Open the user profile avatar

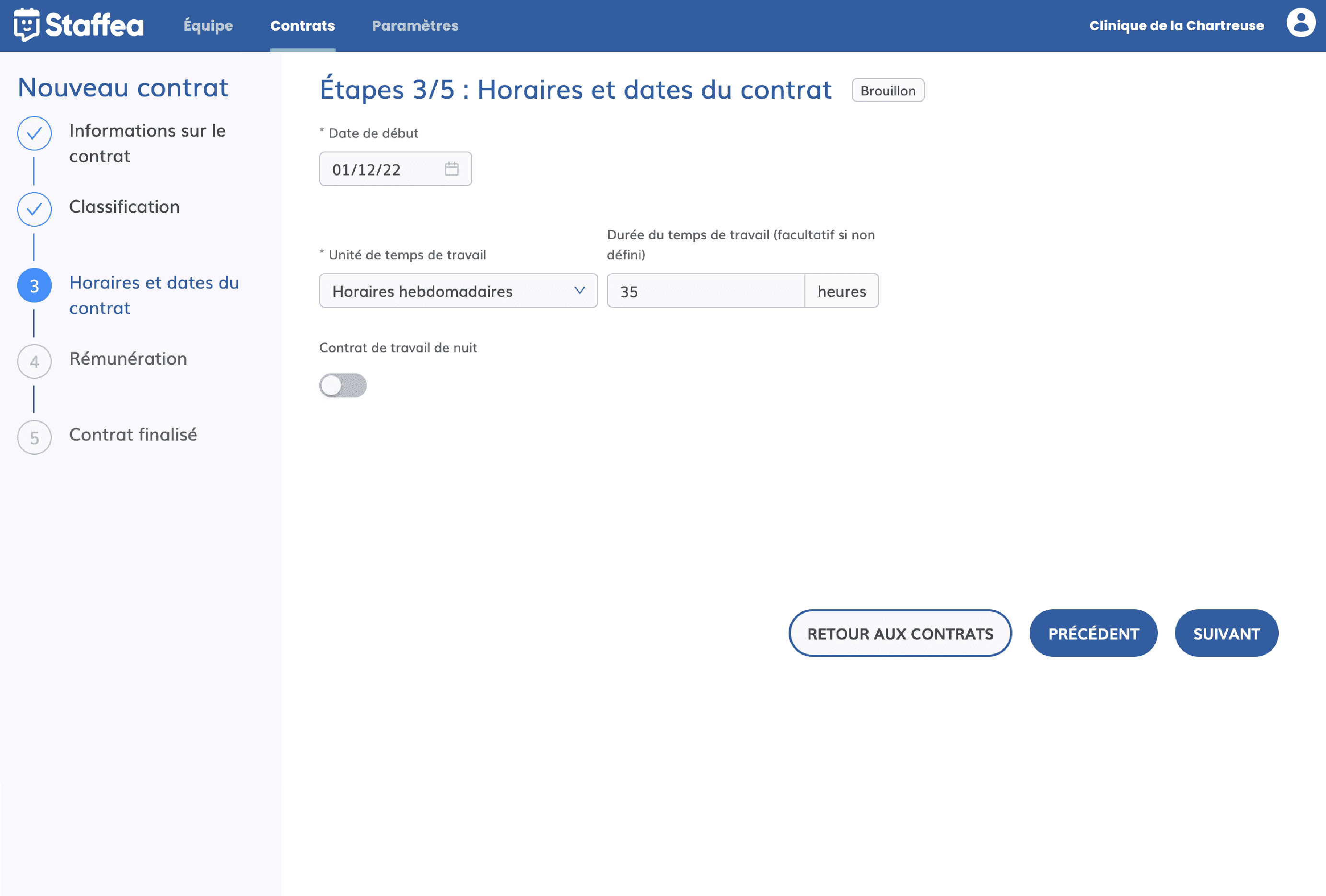click(1302, 24)
